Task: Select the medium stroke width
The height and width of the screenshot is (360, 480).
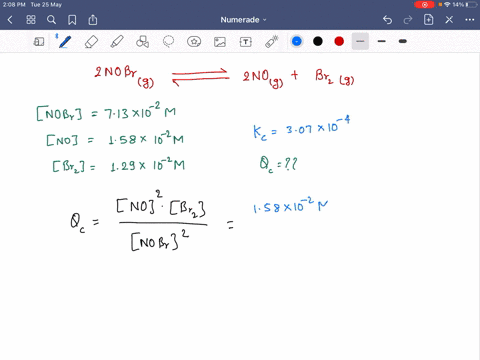Action: (382, 41)
